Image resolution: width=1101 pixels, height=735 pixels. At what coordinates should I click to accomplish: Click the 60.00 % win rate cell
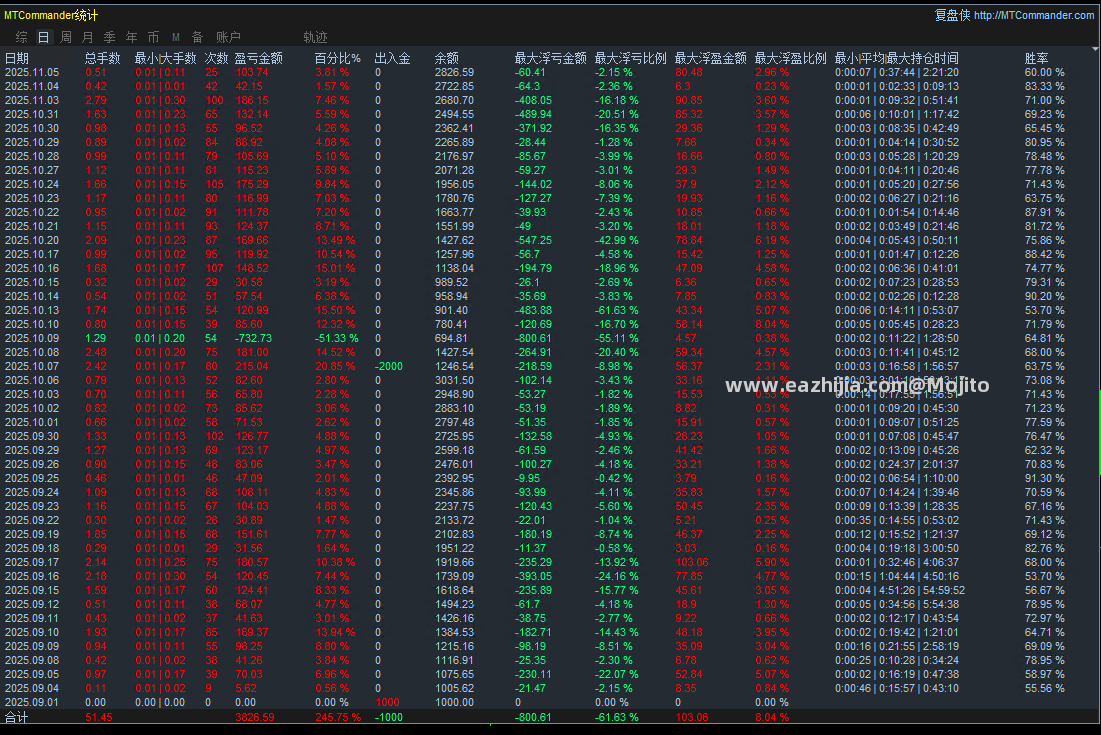coord(1045,72)
